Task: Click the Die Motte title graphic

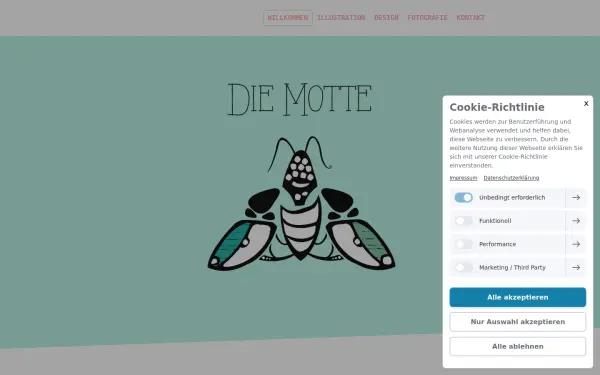Action: tap(300, 99)
